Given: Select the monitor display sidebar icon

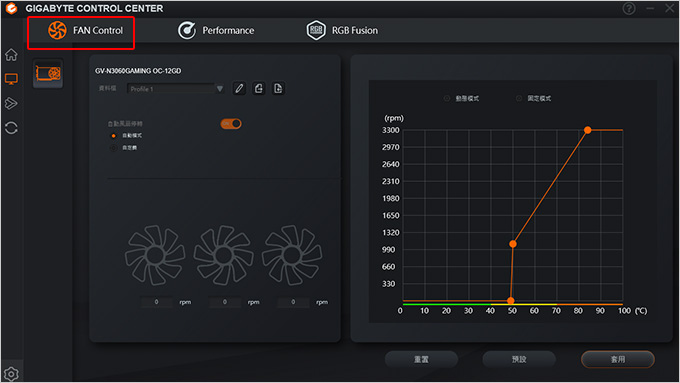Looking at the screenshot, I should 11,79.
